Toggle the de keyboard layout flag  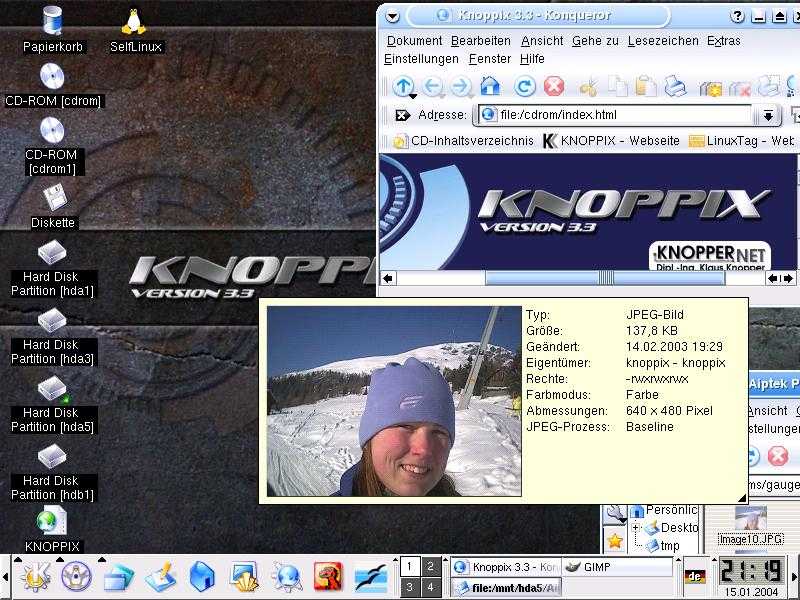pyautogui.click(x=693, y=576)
